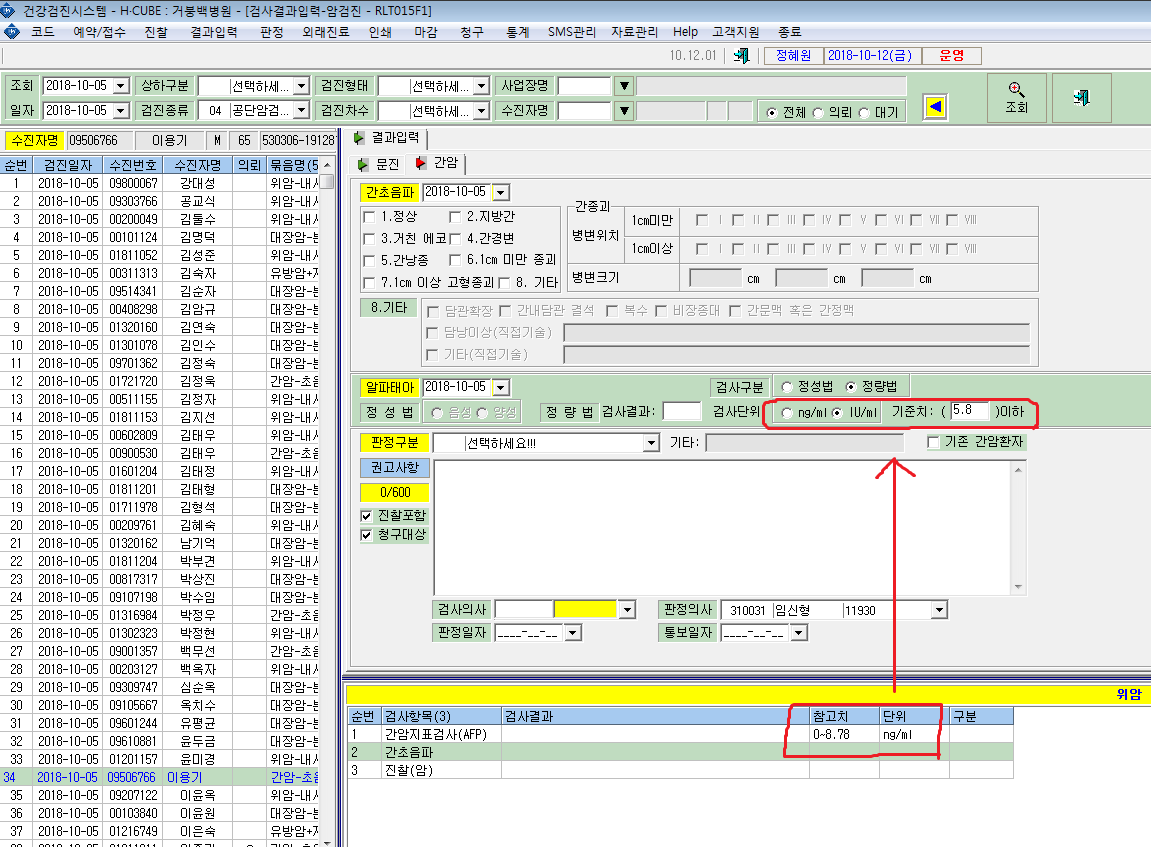1151x847 pixels.
Task: Click the green arrow icon on 문진 tab
Action: tap(363, 164)
